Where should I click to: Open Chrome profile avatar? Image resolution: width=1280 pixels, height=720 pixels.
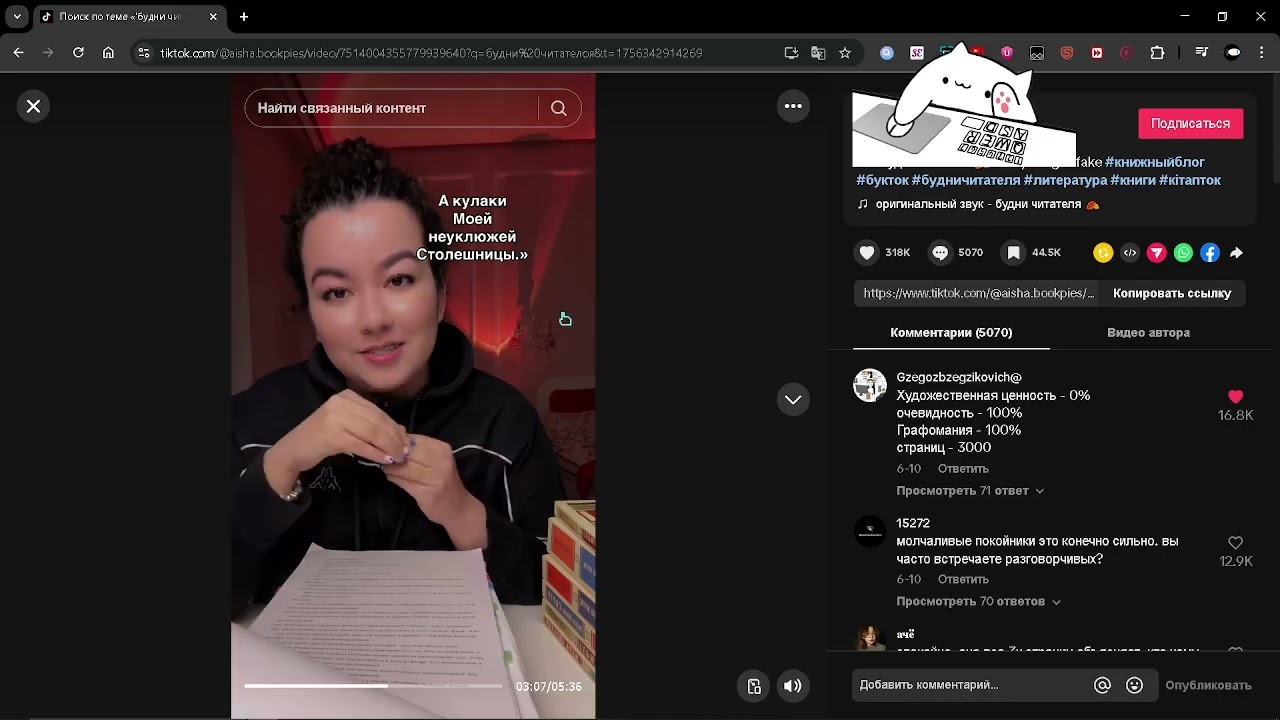[1233, 53]
